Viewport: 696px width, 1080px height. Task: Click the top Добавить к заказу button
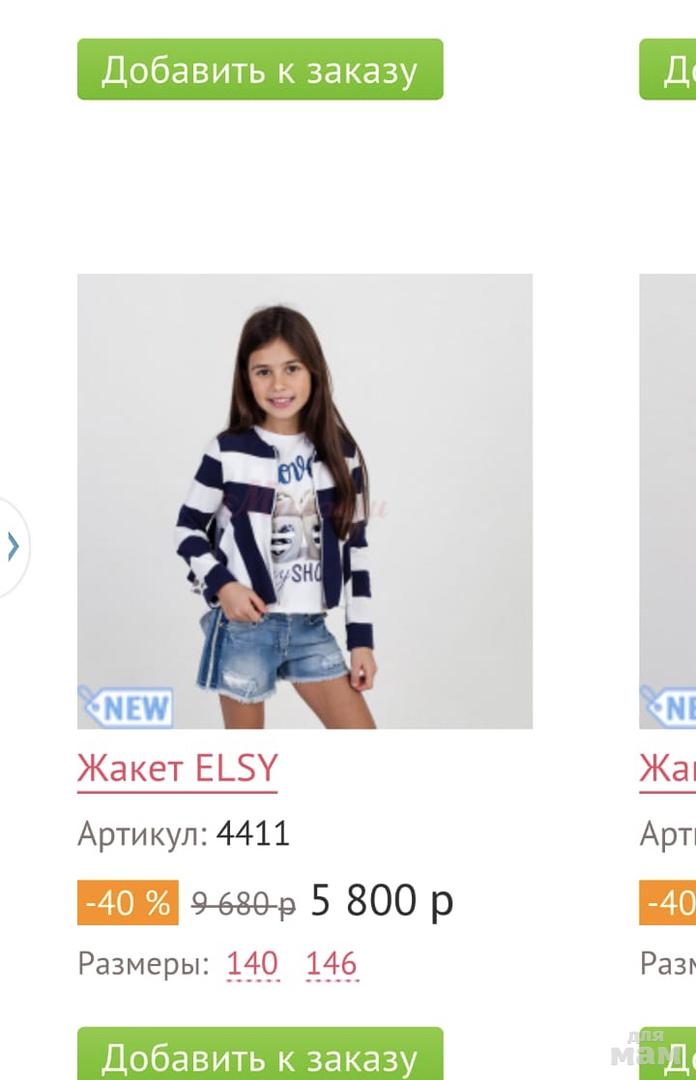click(x=260, y=70)
